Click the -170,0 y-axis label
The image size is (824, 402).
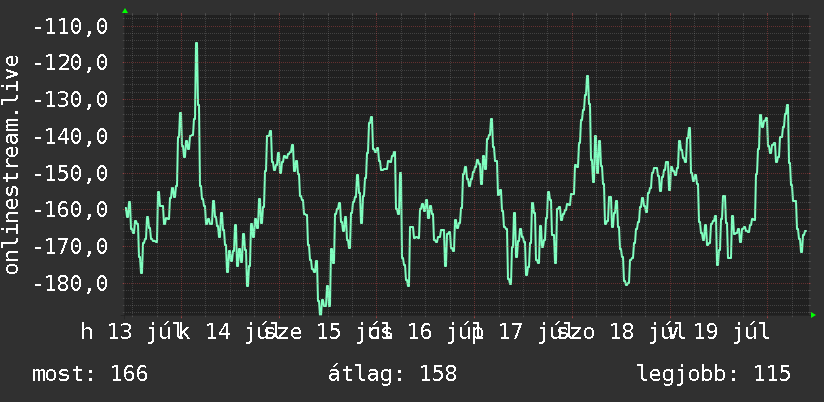70,247
